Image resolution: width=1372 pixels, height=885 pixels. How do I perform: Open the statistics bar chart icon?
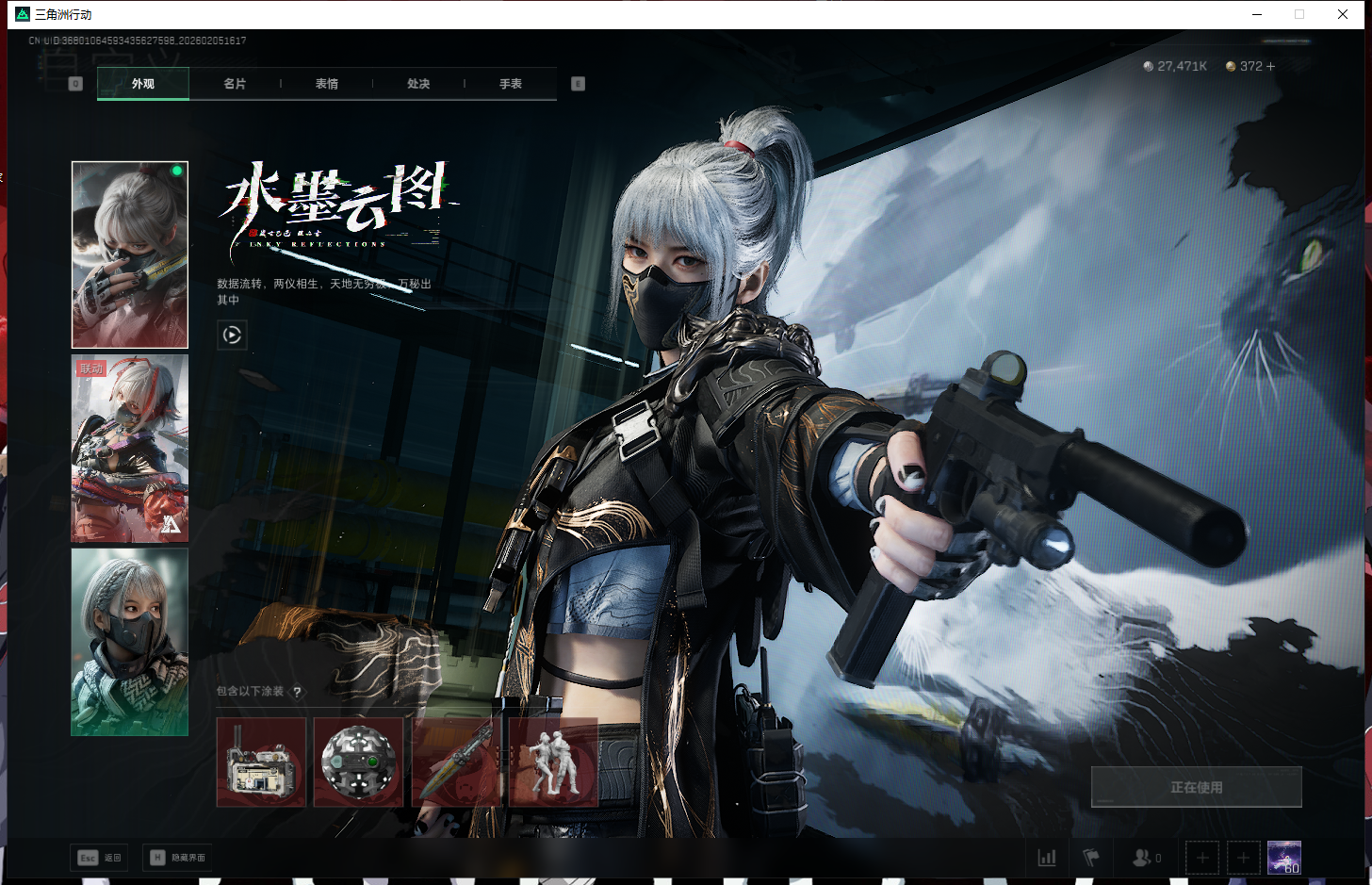pyautogui.click(x=1047, y=858)
